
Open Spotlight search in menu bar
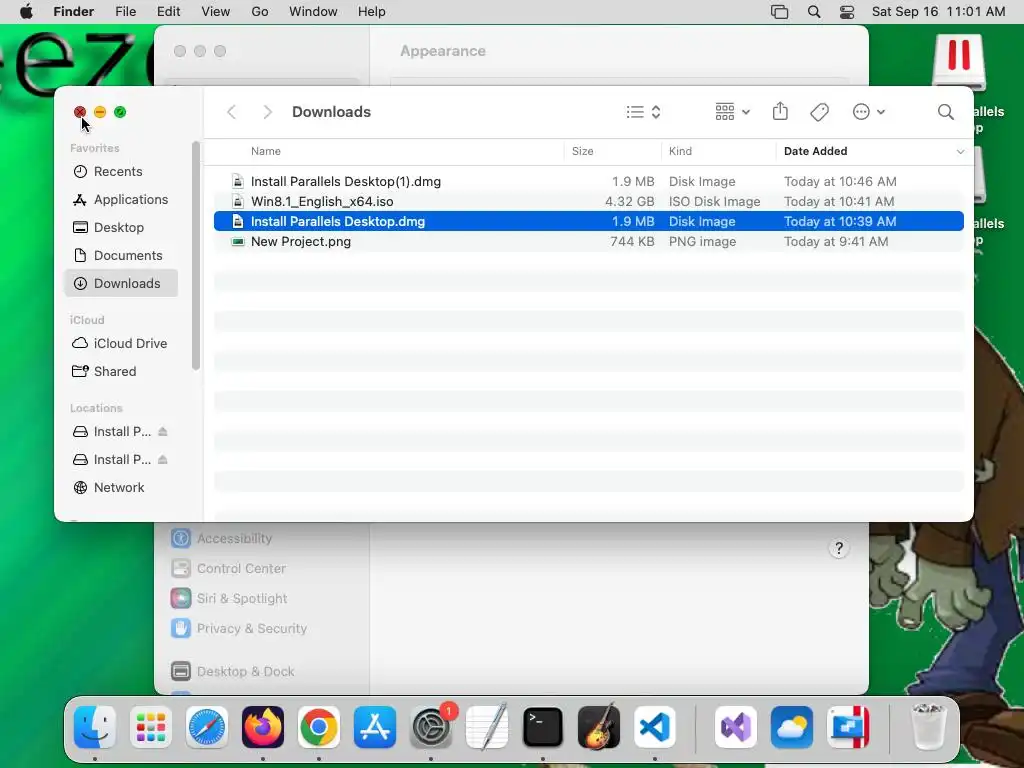point(814,12)
